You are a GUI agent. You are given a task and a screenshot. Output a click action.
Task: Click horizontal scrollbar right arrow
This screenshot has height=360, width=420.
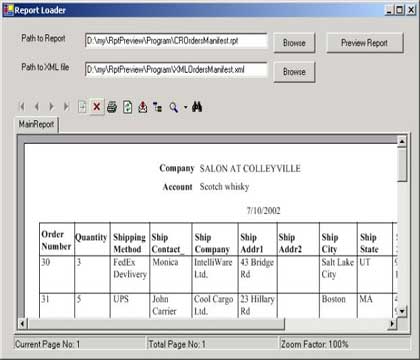[x=392, y=323]
